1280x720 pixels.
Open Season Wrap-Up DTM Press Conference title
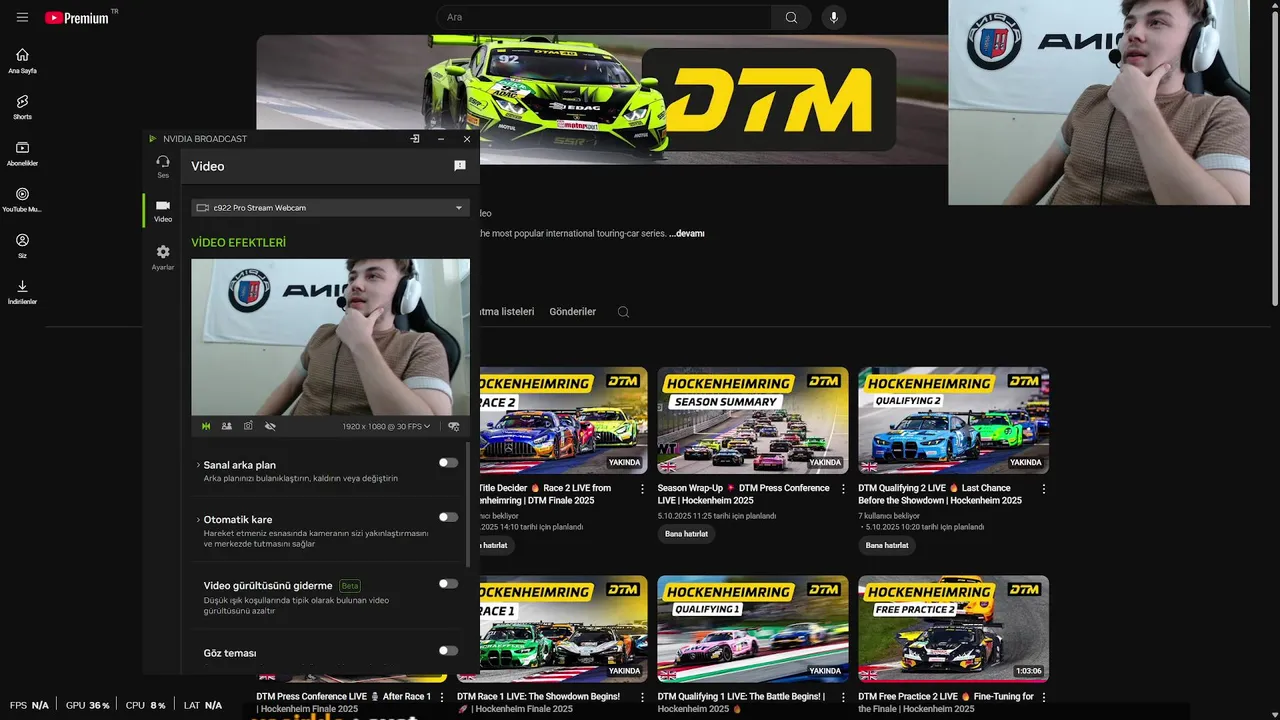743,494
